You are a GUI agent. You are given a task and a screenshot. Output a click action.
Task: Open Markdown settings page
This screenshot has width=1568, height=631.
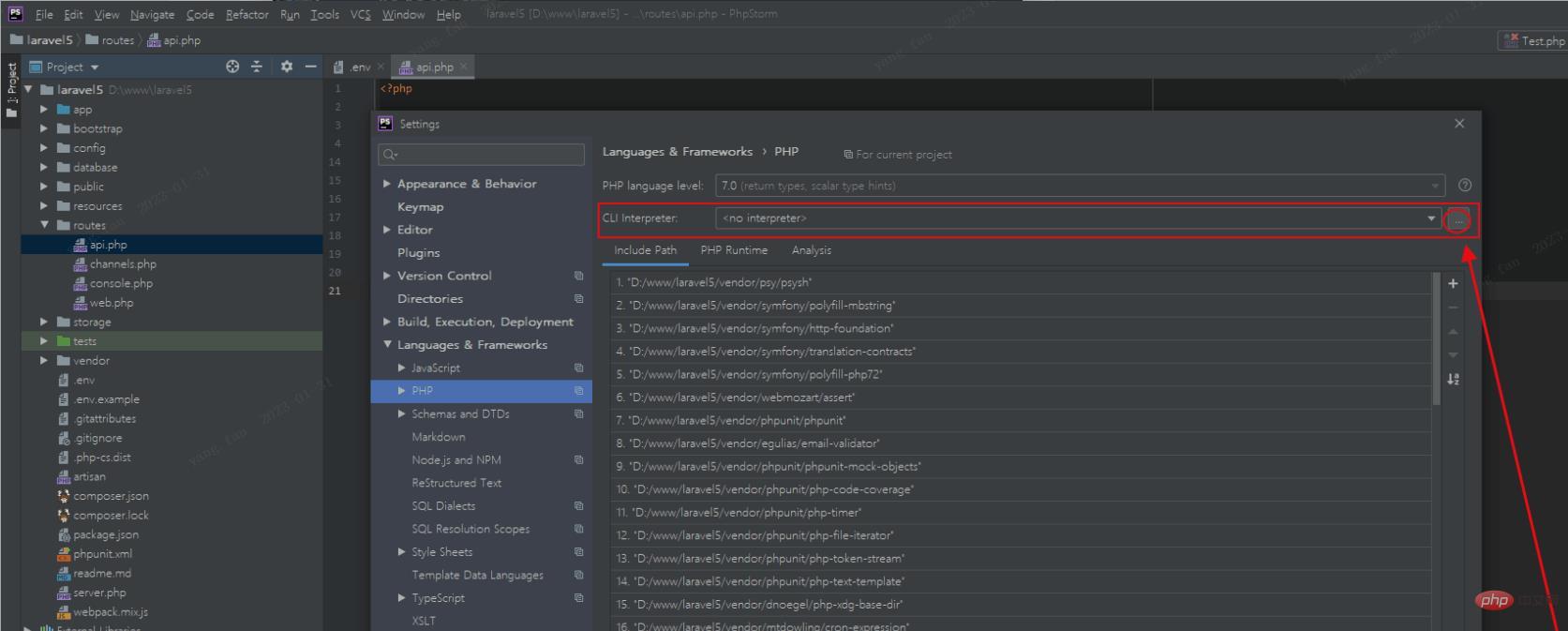click(438, 437)
